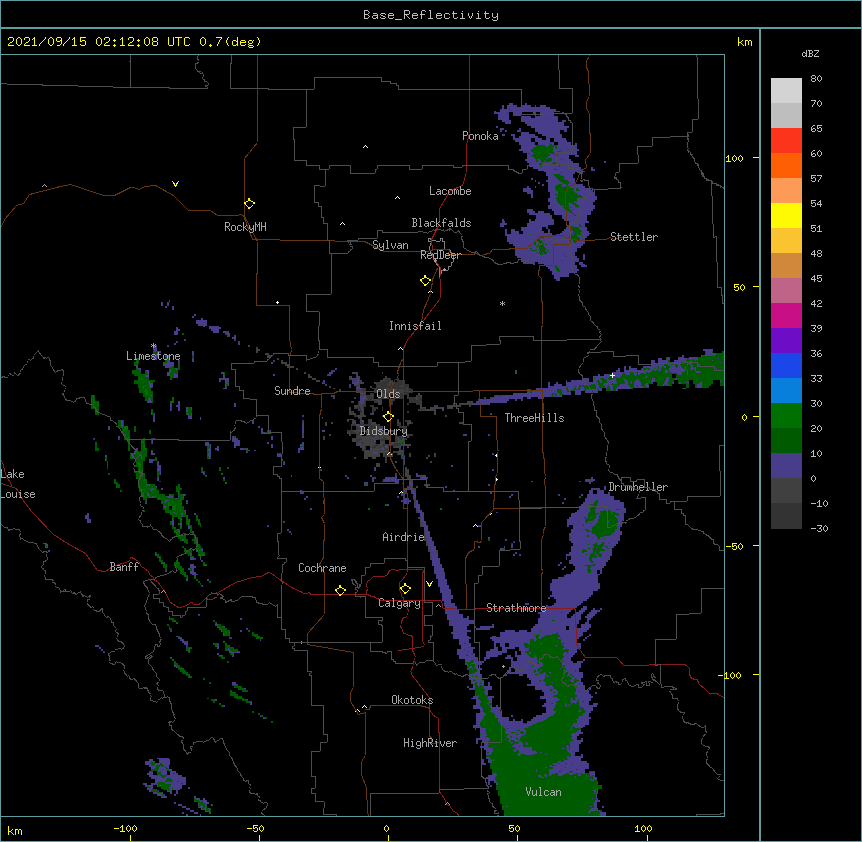
Task: Click the dBZ legend heading
Action: coord(810,53)
